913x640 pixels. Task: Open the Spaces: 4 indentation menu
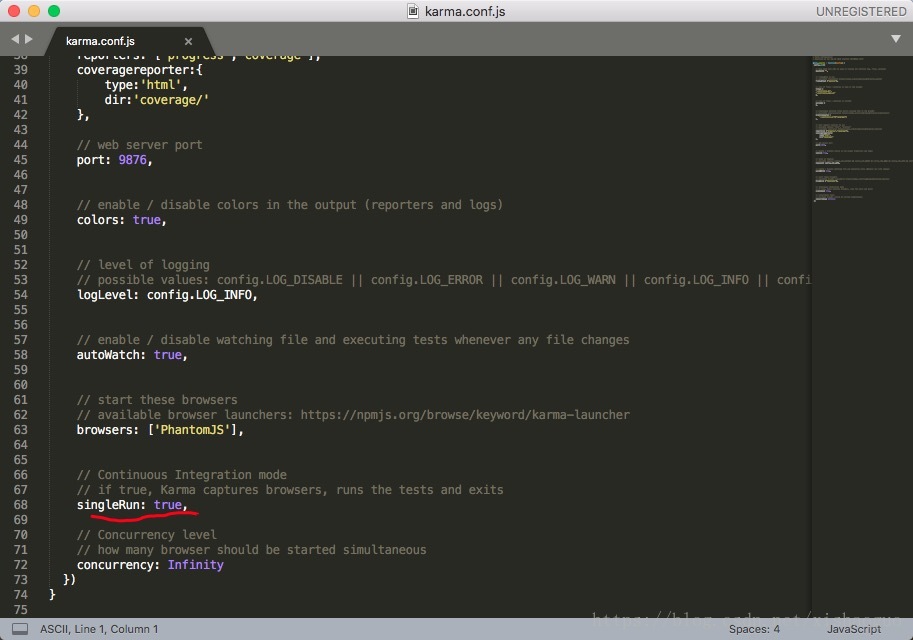754,629
